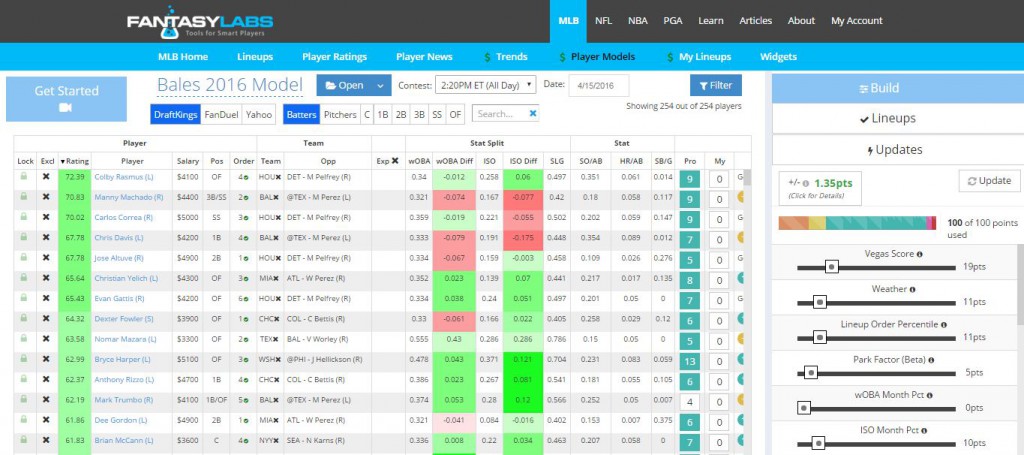The image size is (1024, 455).
Task: Sort by the Rating column header
Action: click(75, 161)
